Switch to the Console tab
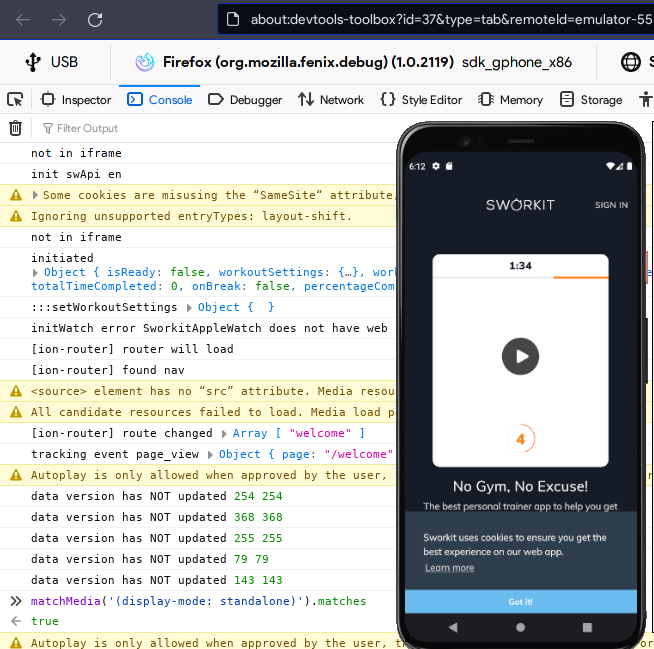This screenshot has width=654, height=649. (x=159, y=100)
